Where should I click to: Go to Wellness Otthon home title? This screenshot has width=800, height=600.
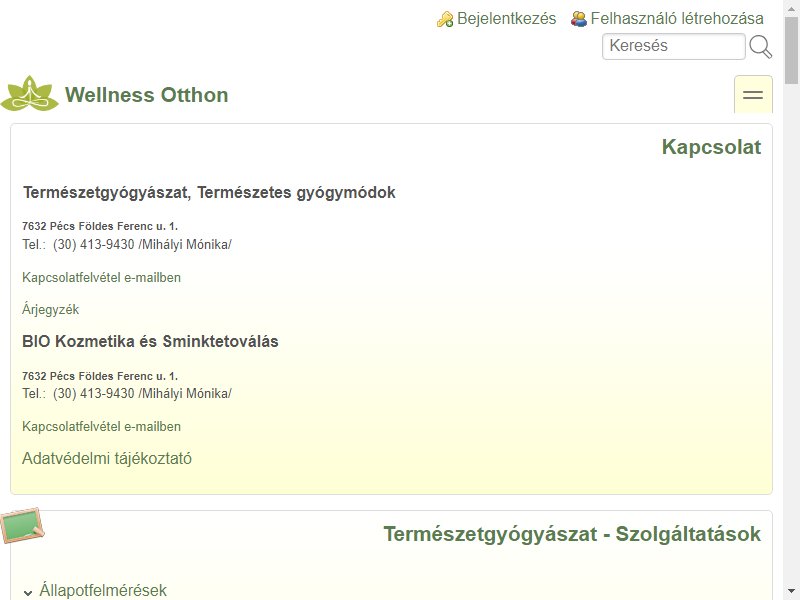click(146, 95)
